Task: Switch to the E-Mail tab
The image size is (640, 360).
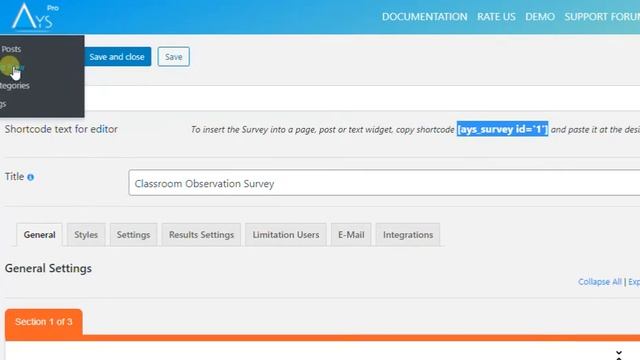Action: click(351, 235)
